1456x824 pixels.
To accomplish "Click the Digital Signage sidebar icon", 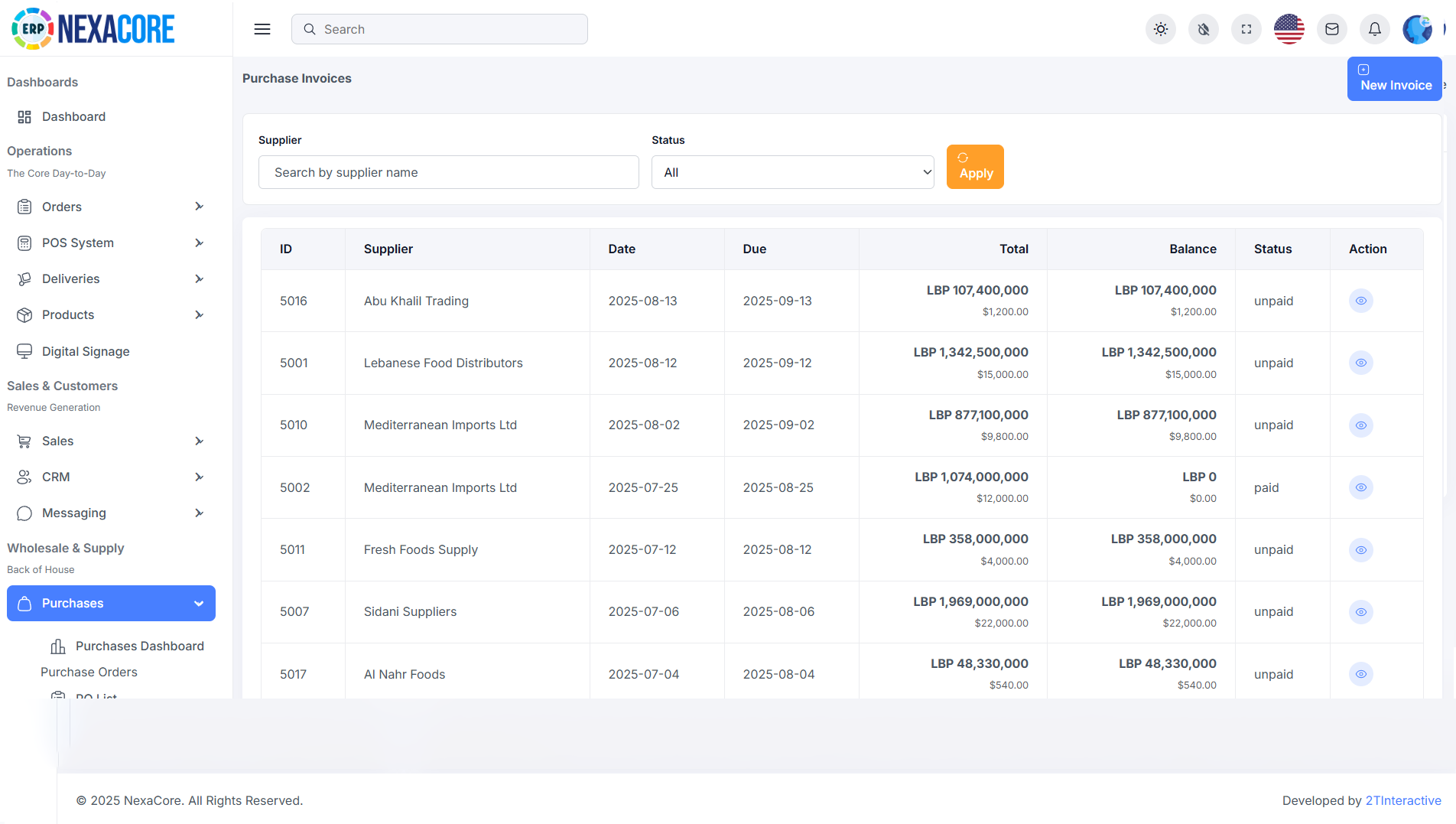I will pyautogui.click(x=24, y=351).
